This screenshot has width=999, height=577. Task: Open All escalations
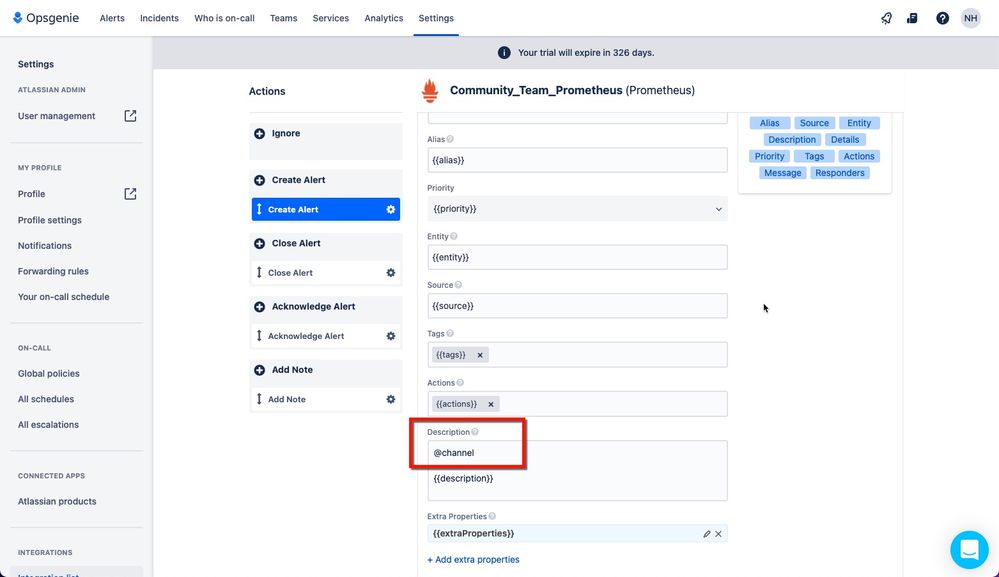pos(48,425)
